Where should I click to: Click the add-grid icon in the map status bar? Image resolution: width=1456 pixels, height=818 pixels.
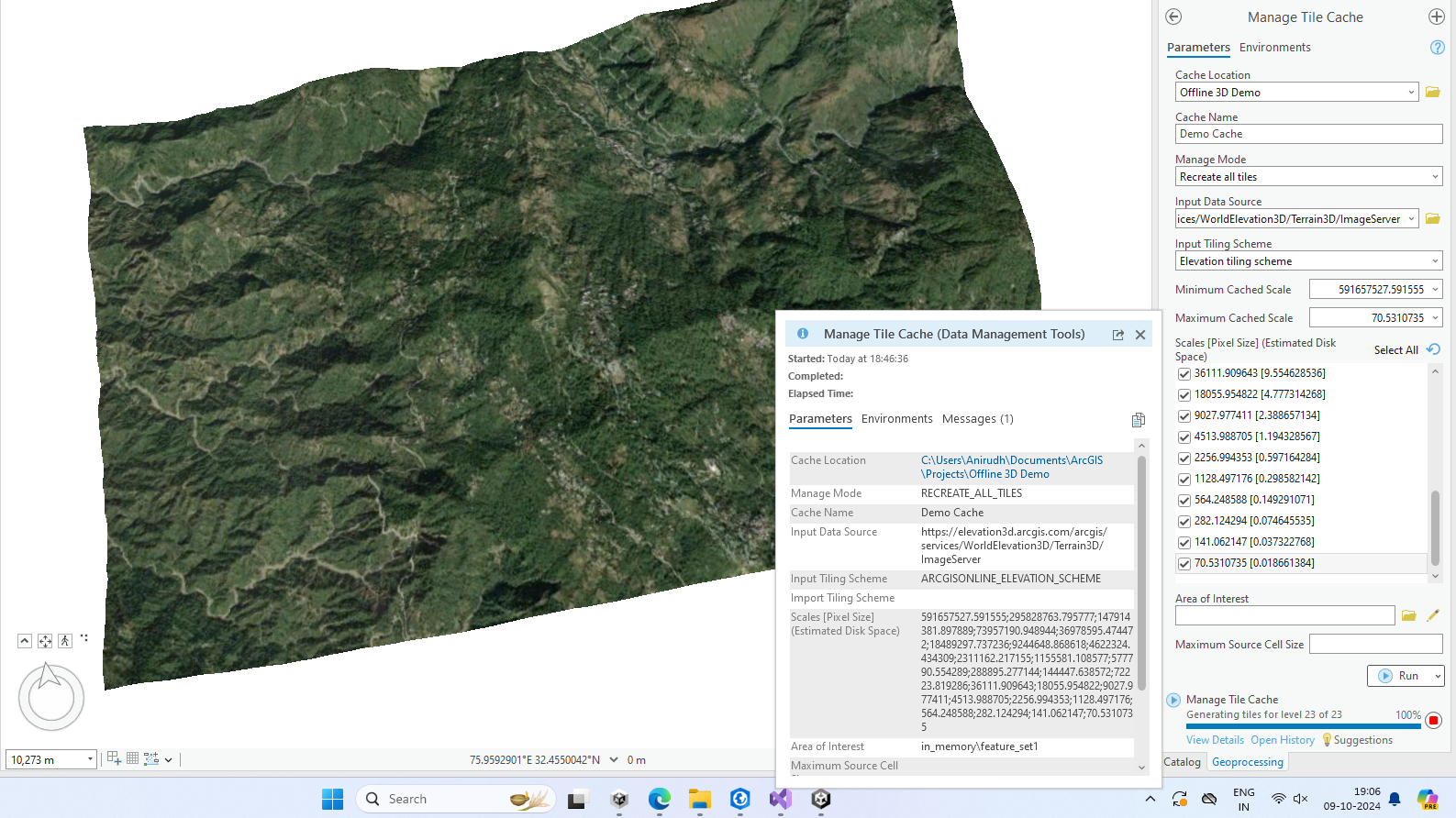(114, 758)
